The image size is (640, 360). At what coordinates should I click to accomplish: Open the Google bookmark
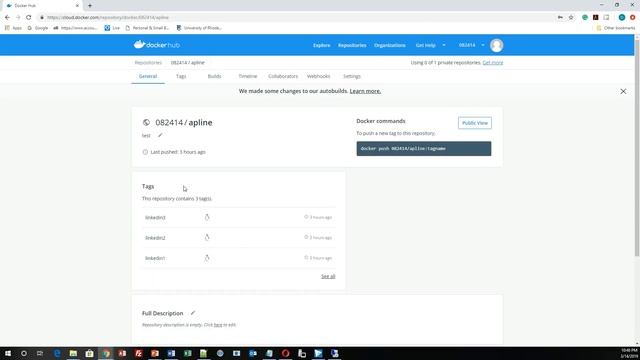click(x=38, y=28)
